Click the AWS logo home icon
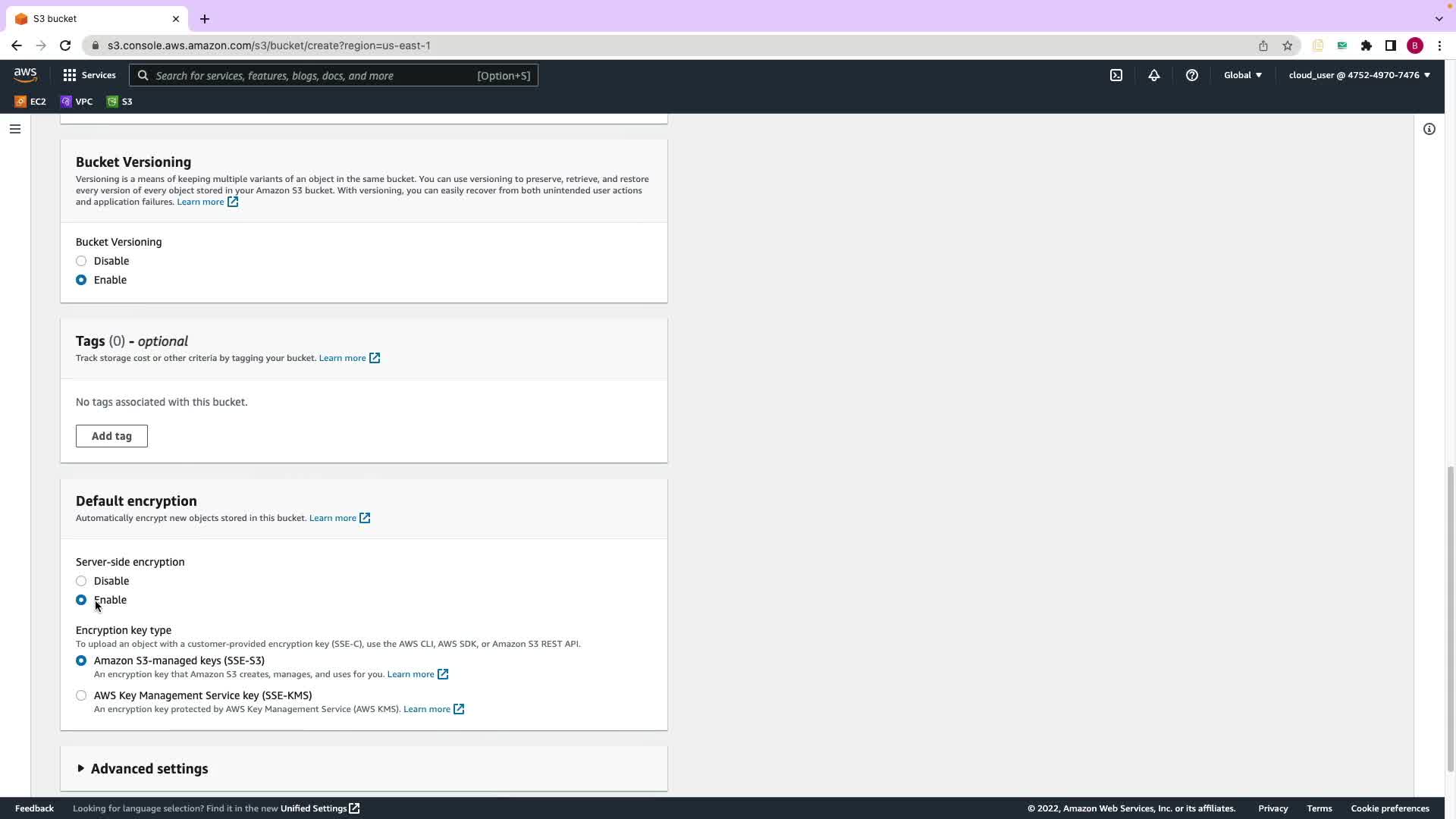The image size is (1456, 819). [25, 74]
